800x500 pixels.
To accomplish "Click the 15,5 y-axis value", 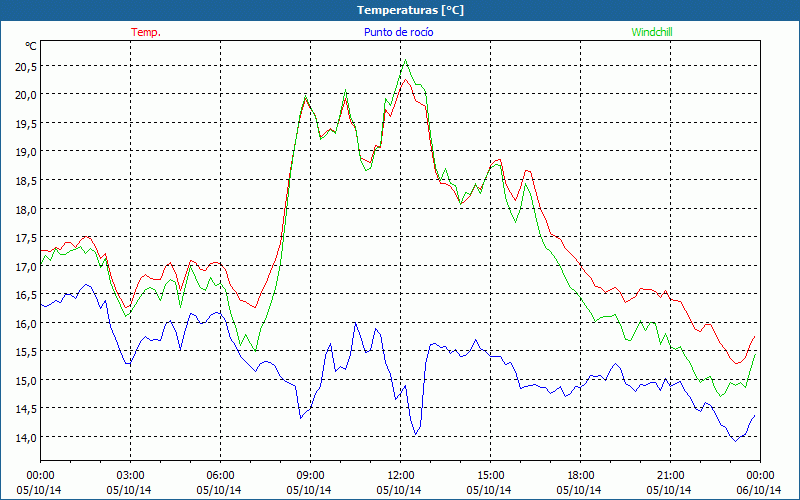I will [26, 352].
